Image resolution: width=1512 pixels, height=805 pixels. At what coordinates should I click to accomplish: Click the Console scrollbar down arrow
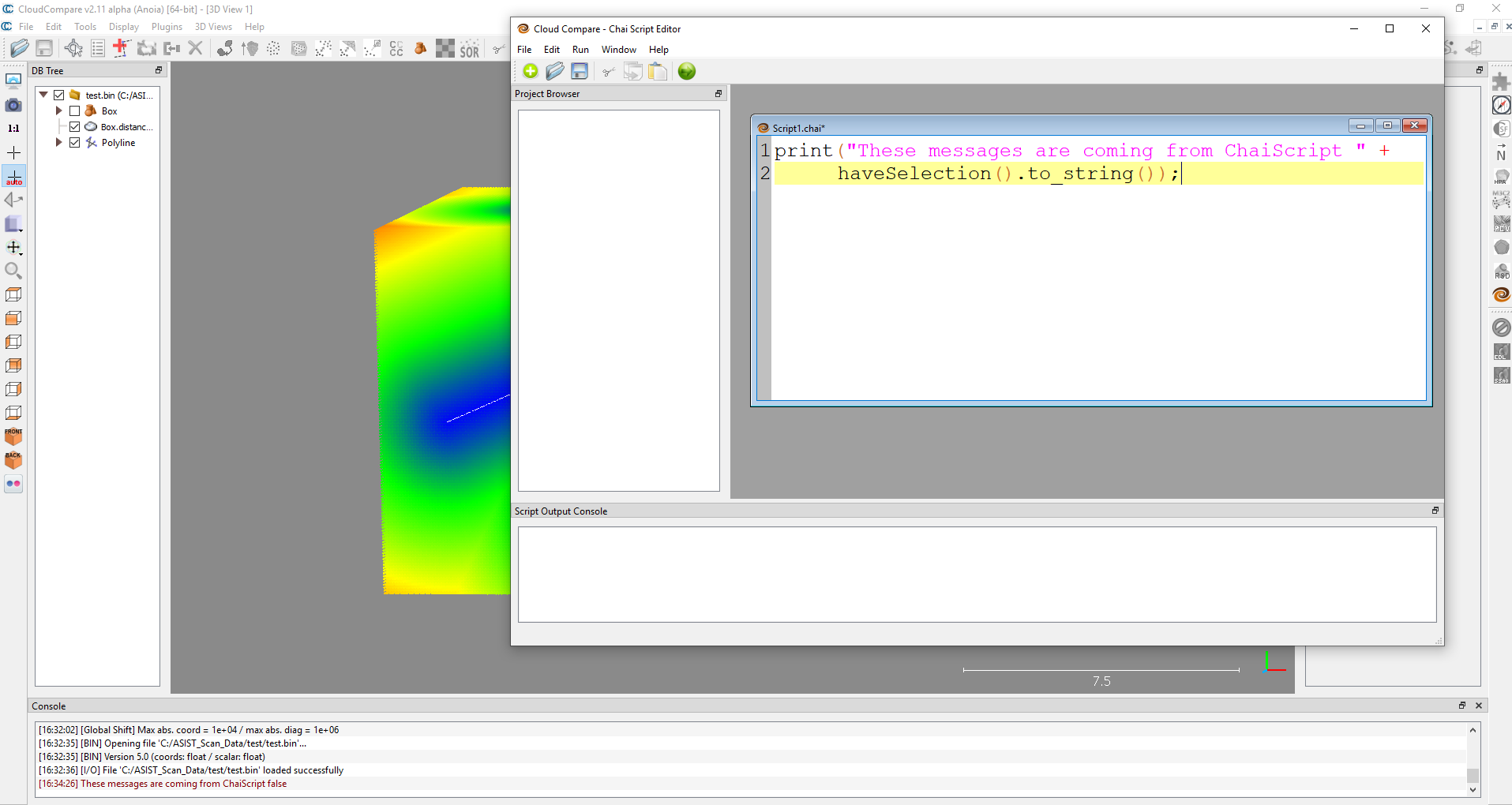(1473, 789)
